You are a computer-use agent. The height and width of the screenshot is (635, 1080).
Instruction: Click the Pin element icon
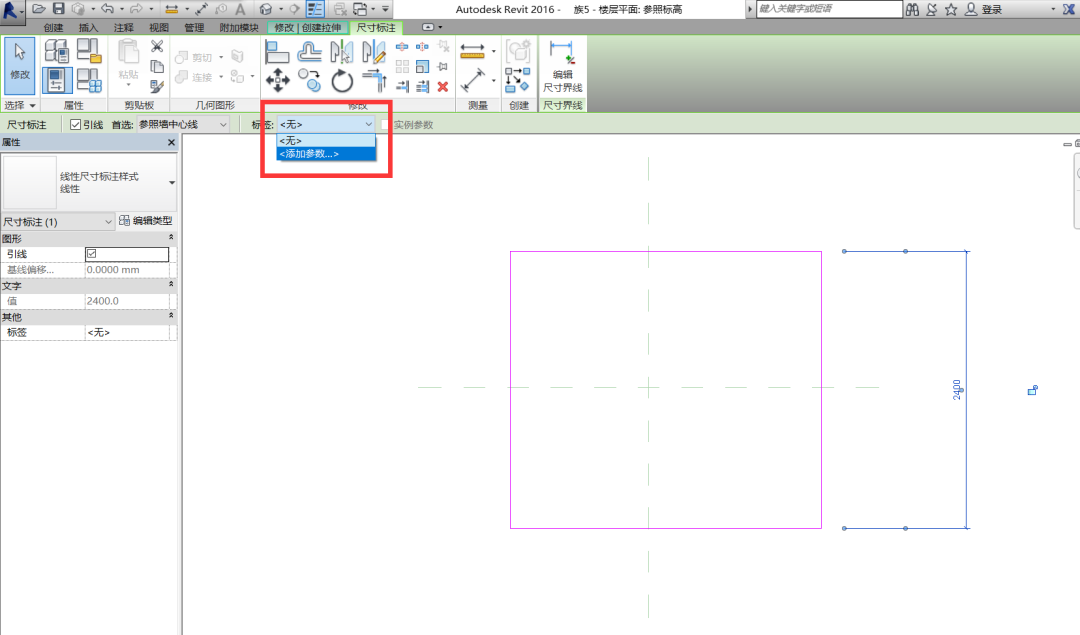(x=443, y=67)
